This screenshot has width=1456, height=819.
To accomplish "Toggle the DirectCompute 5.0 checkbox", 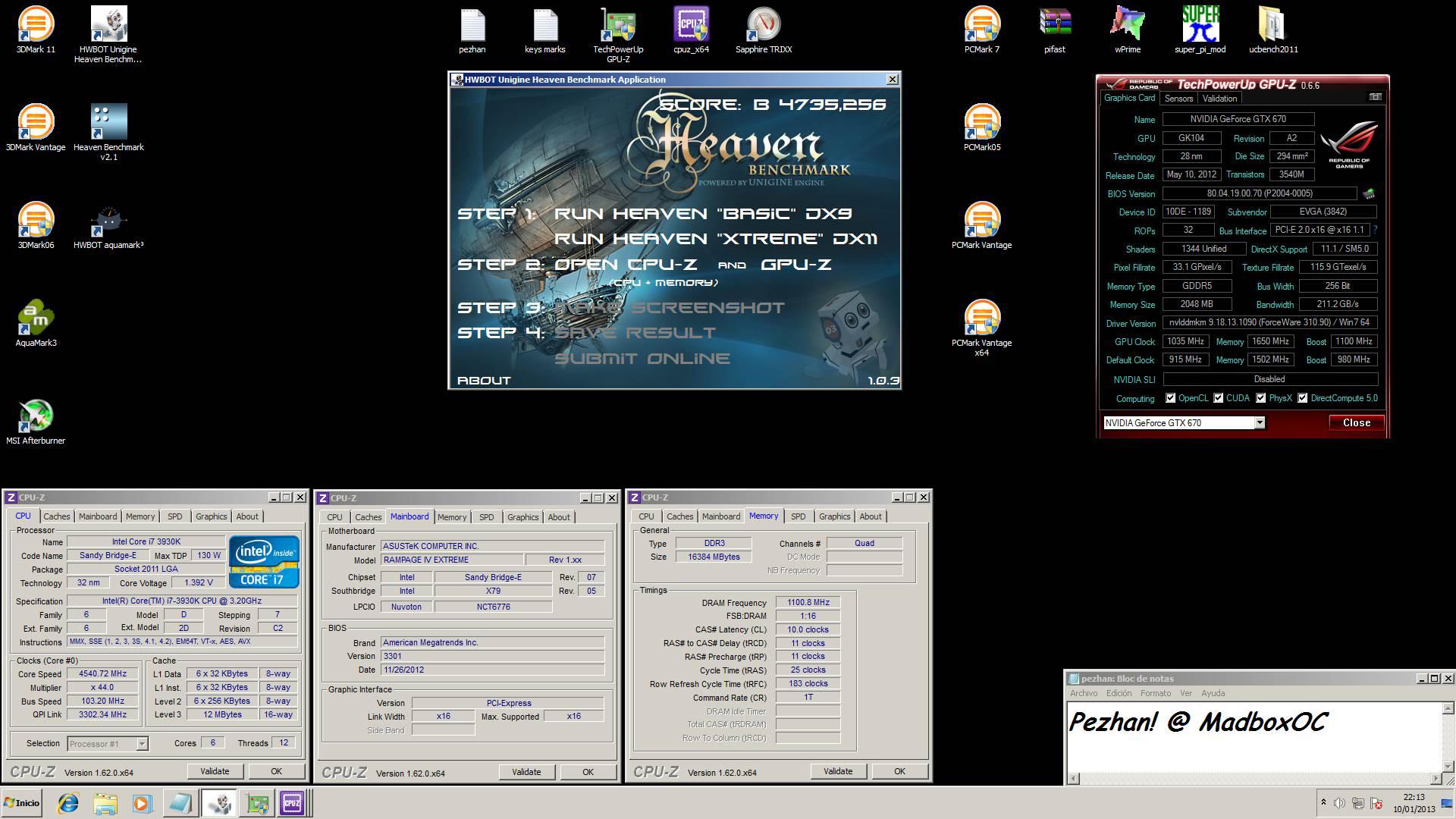I will click(x=1303, y=398).
